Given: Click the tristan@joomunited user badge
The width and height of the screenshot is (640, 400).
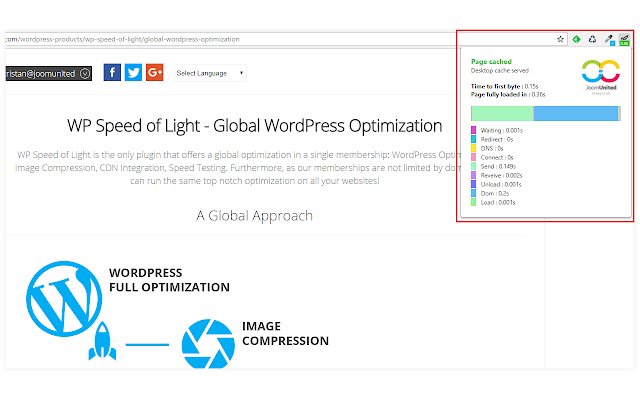Looking at the screenshot, I should (x=48, y=73).
